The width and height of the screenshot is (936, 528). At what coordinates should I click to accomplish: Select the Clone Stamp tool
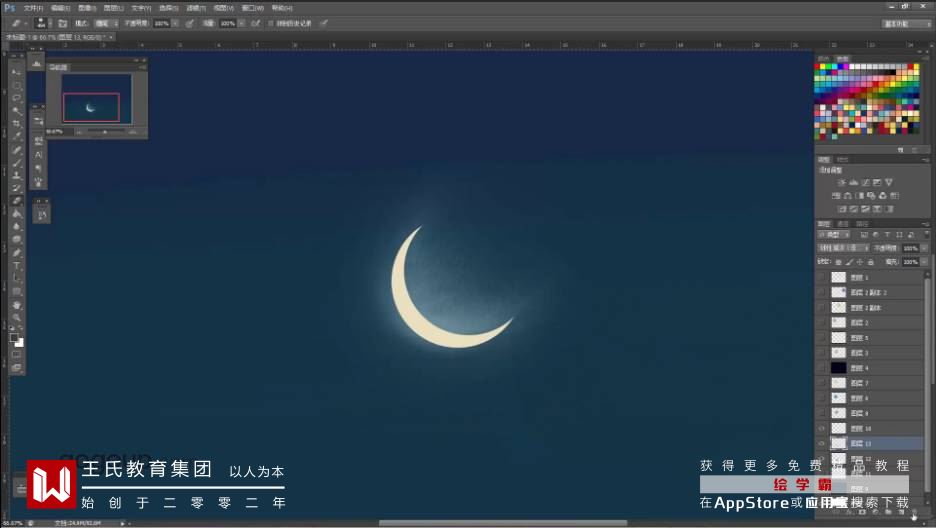[x=17, y=175]
